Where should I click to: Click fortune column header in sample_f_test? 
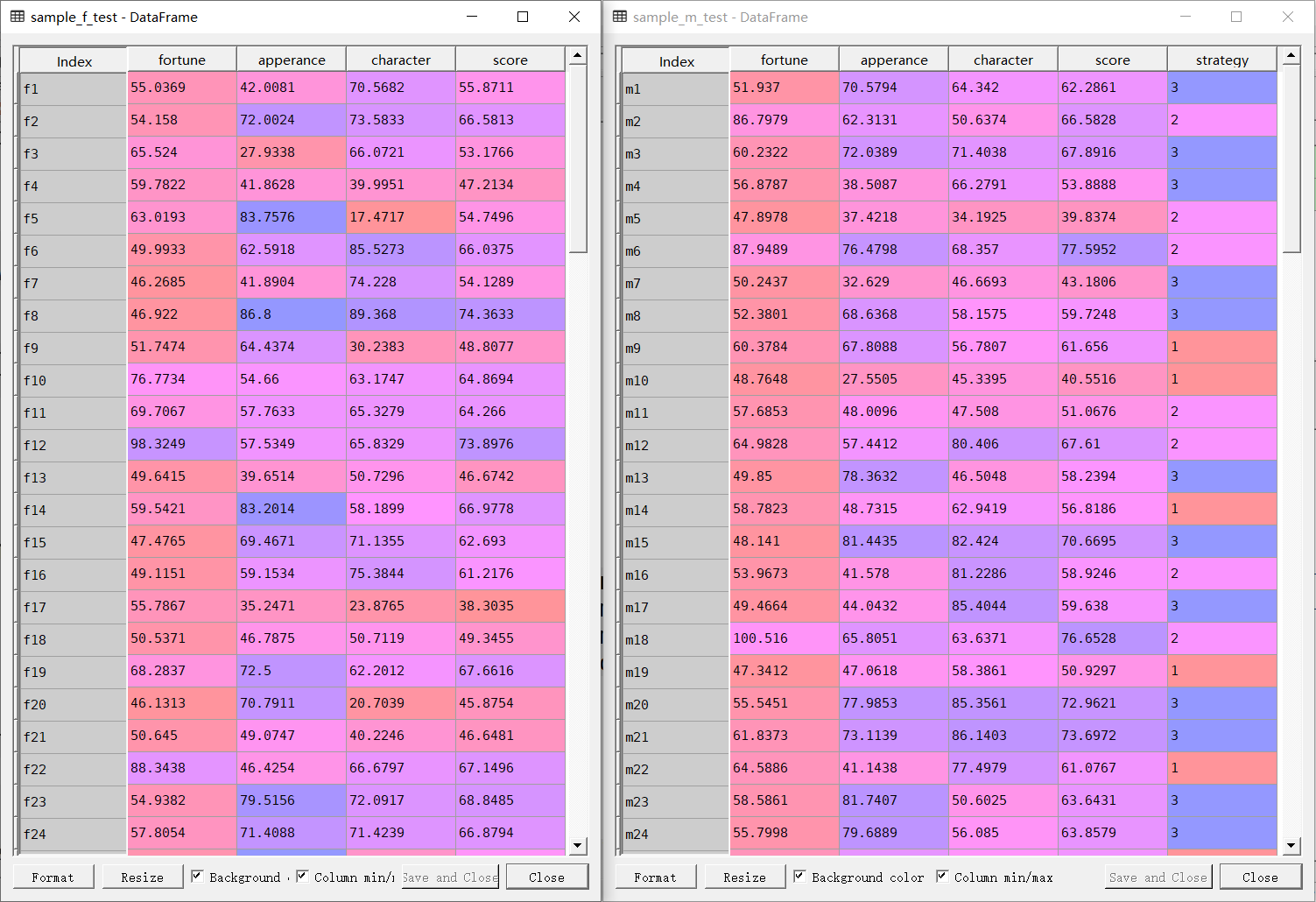tap(182, 60)
